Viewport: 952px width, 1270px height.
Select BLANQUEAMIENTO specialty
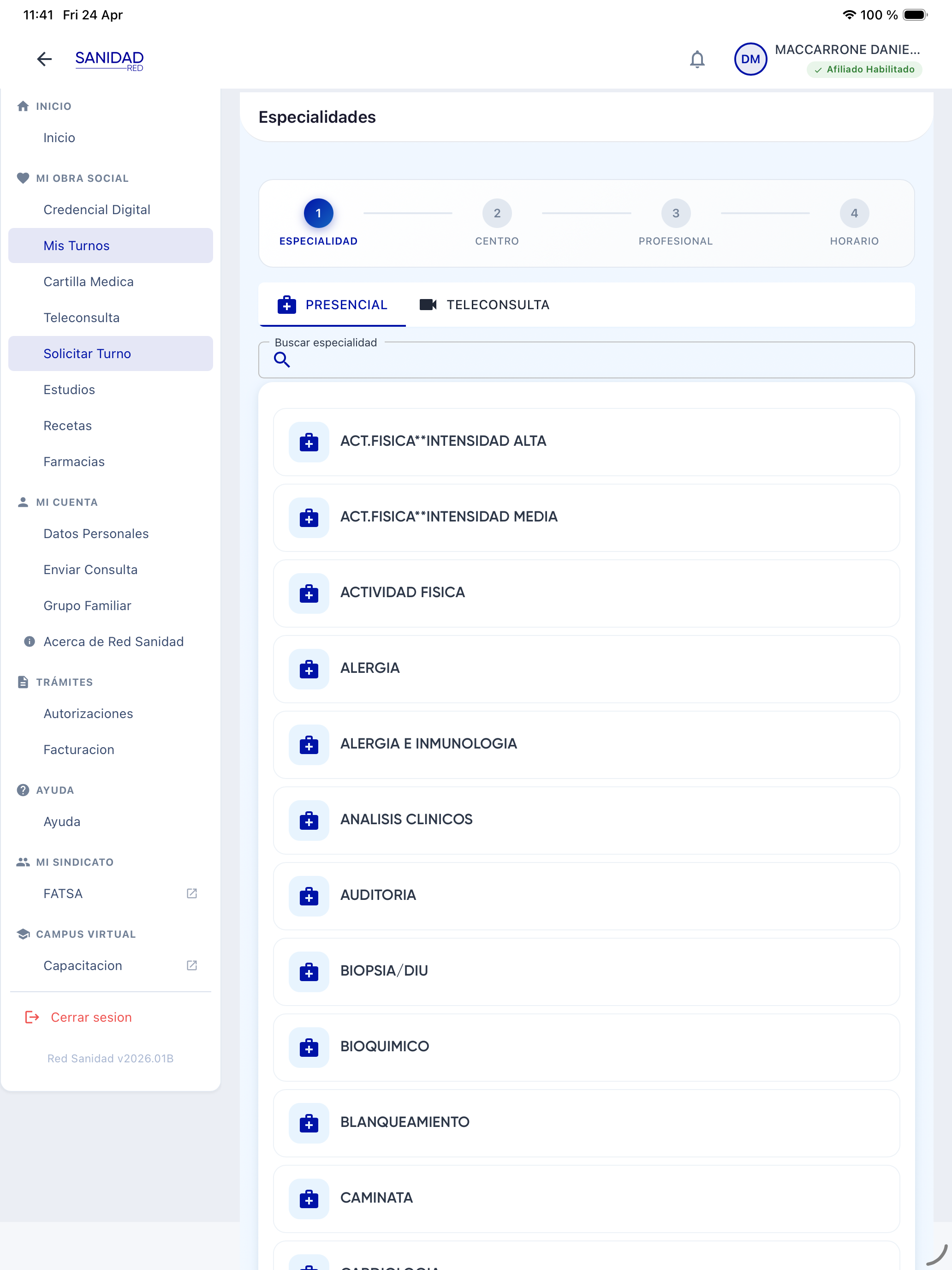coord(586,1123)
